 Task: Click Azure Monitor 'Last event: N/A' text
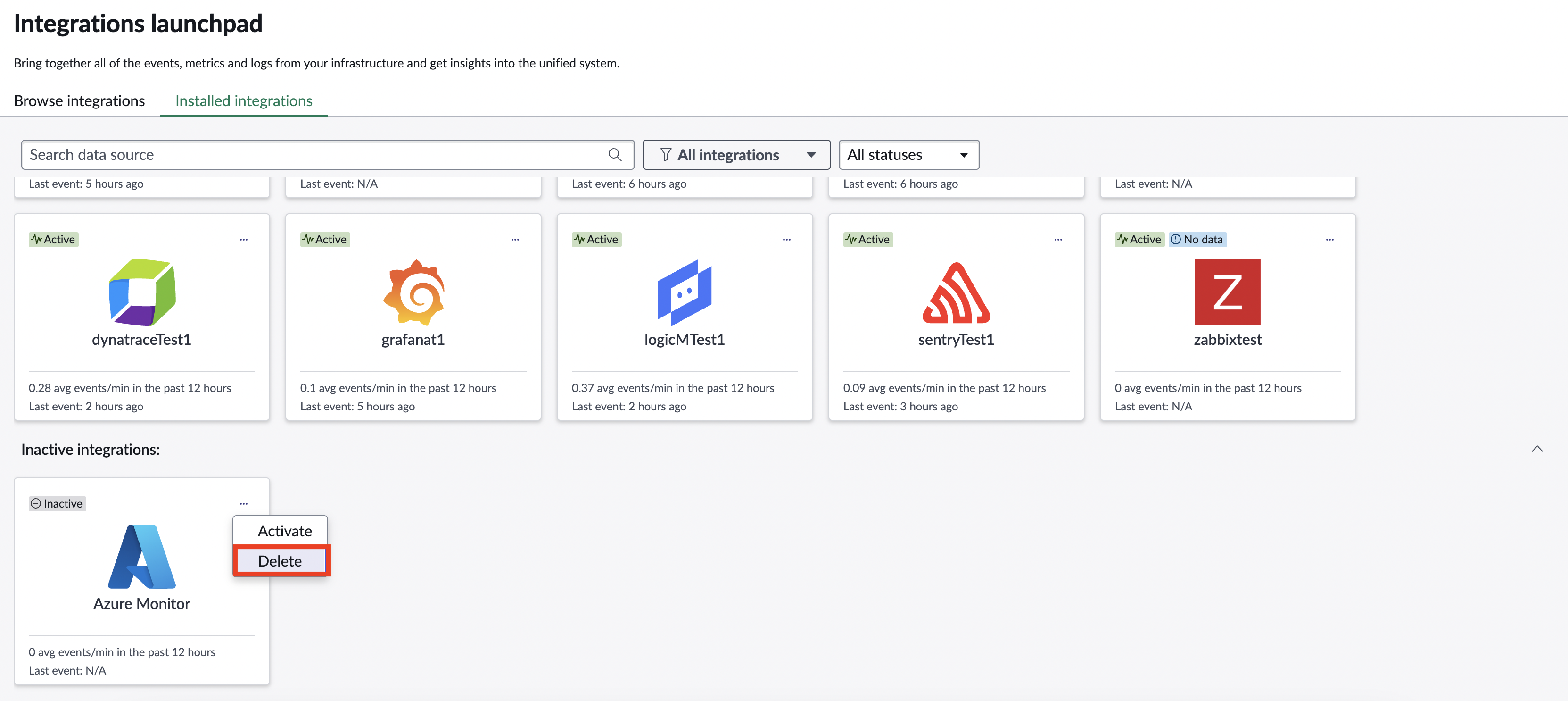point(67,670)
